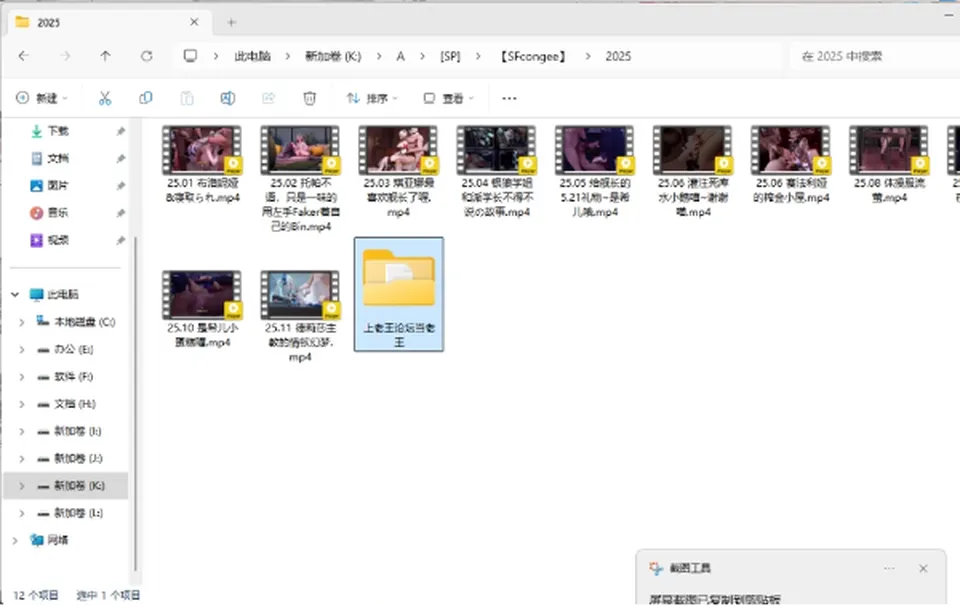Navigate to [SP] in the breadcrumb

[450, 56]
